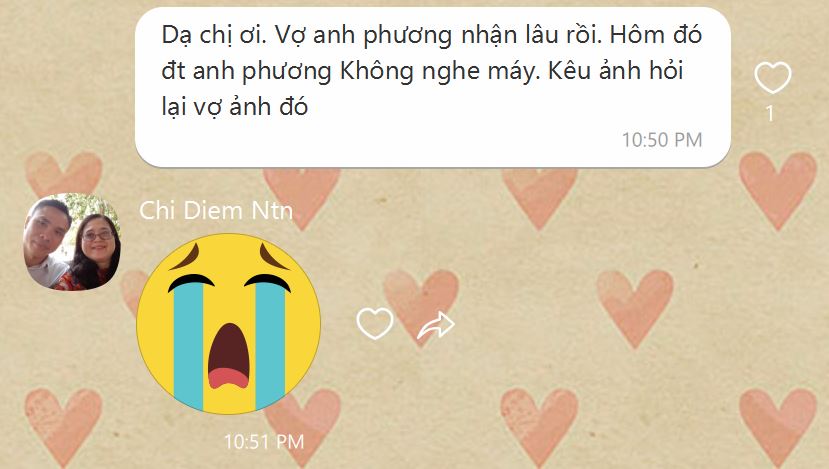The height and width of the screenshot is (469, 829).
Task: Click the left blue tear stream on the emoji
Action: [188, 346]
